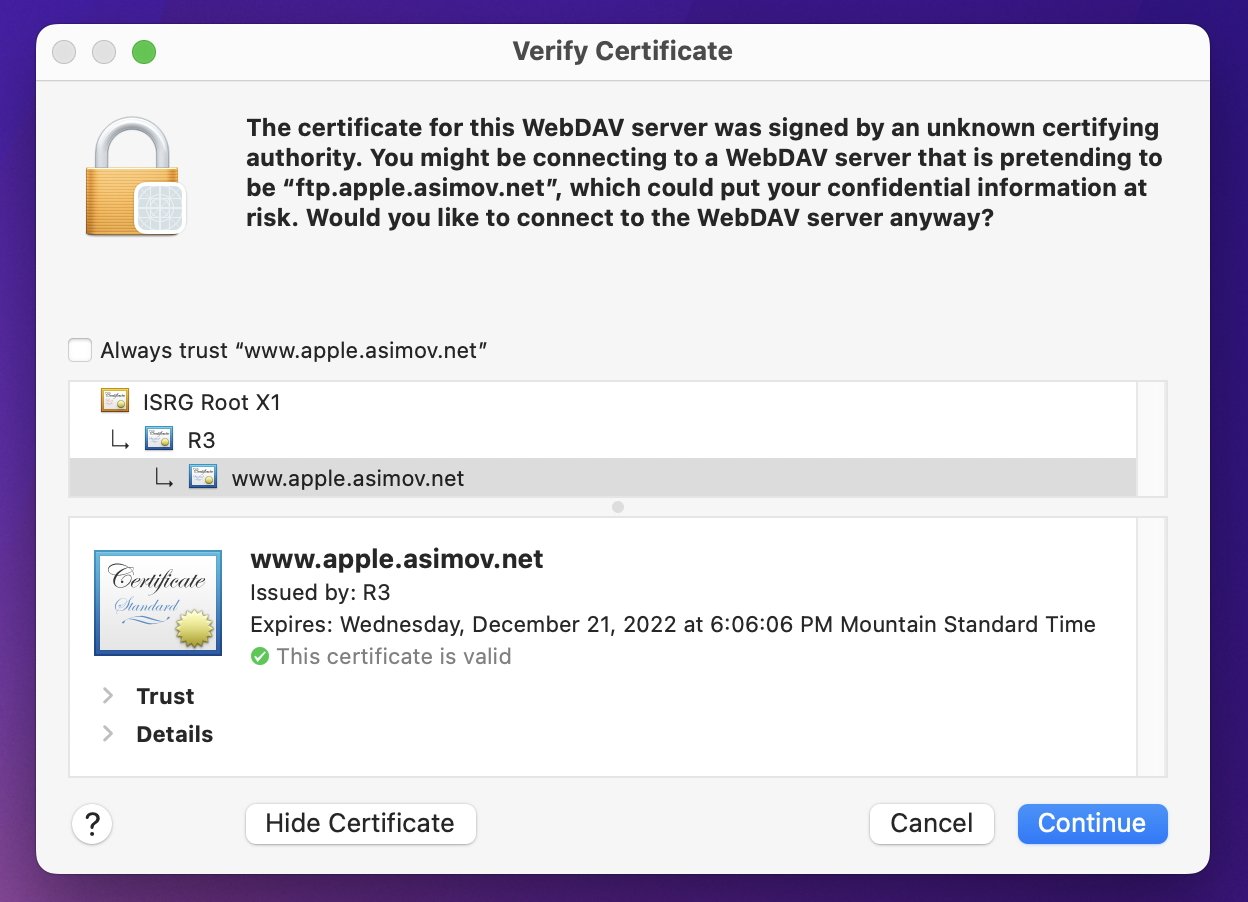Screen dimensions: 1248x902
Task: Click the www.apple.asimov.net certificate icon in tree
Action: tap(203, 478)
